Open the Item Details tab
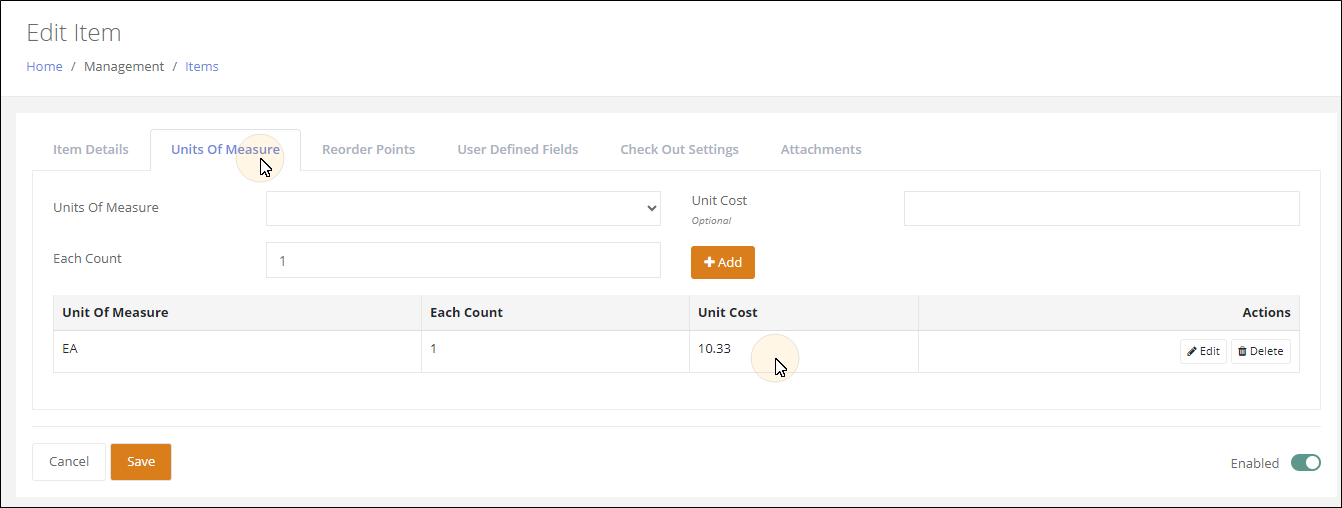Screen dimensions: 1342x508 (91, 149)
